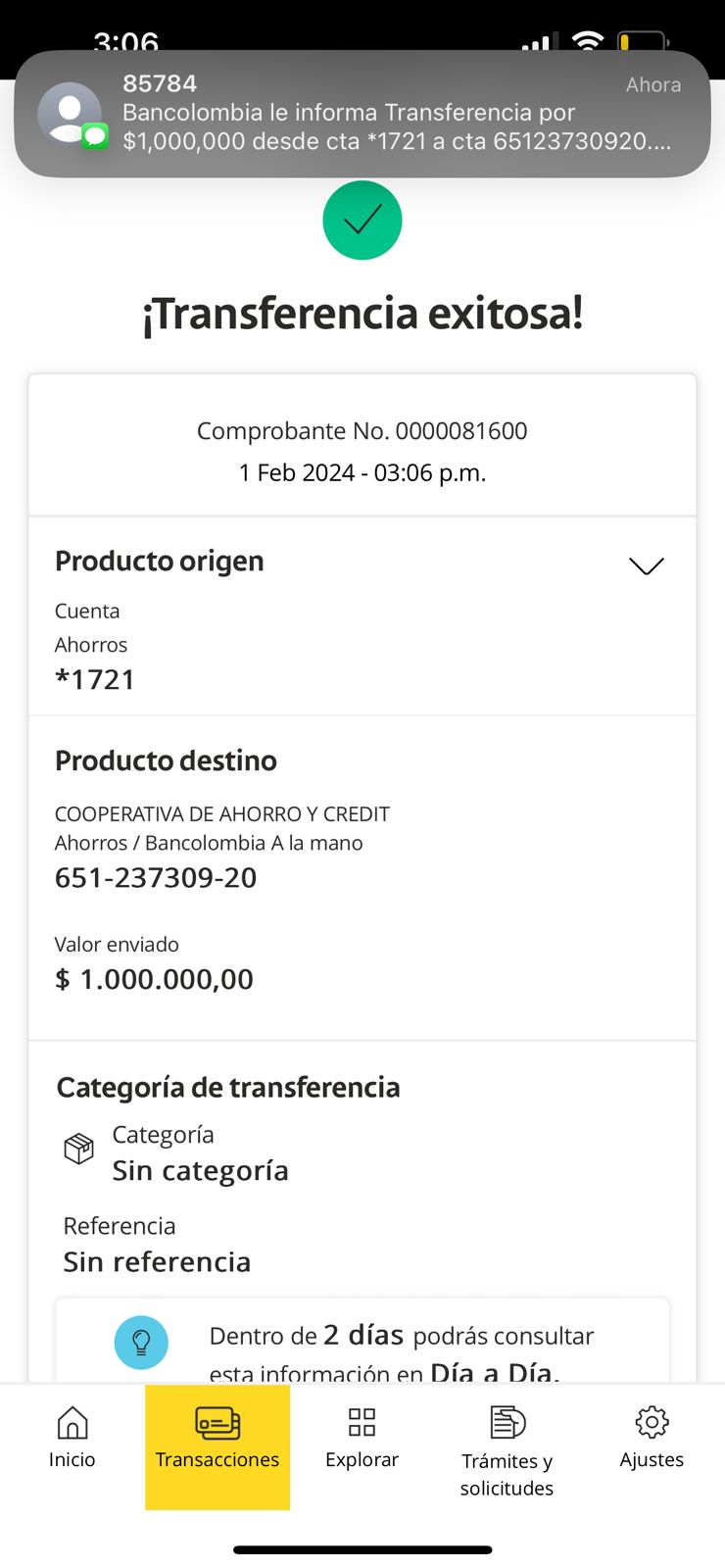The width and height of the screenshot is (725, 1568).
Task: Tap the Sin referencia field
Action: pyautogui.click(x=157, y=1261)
